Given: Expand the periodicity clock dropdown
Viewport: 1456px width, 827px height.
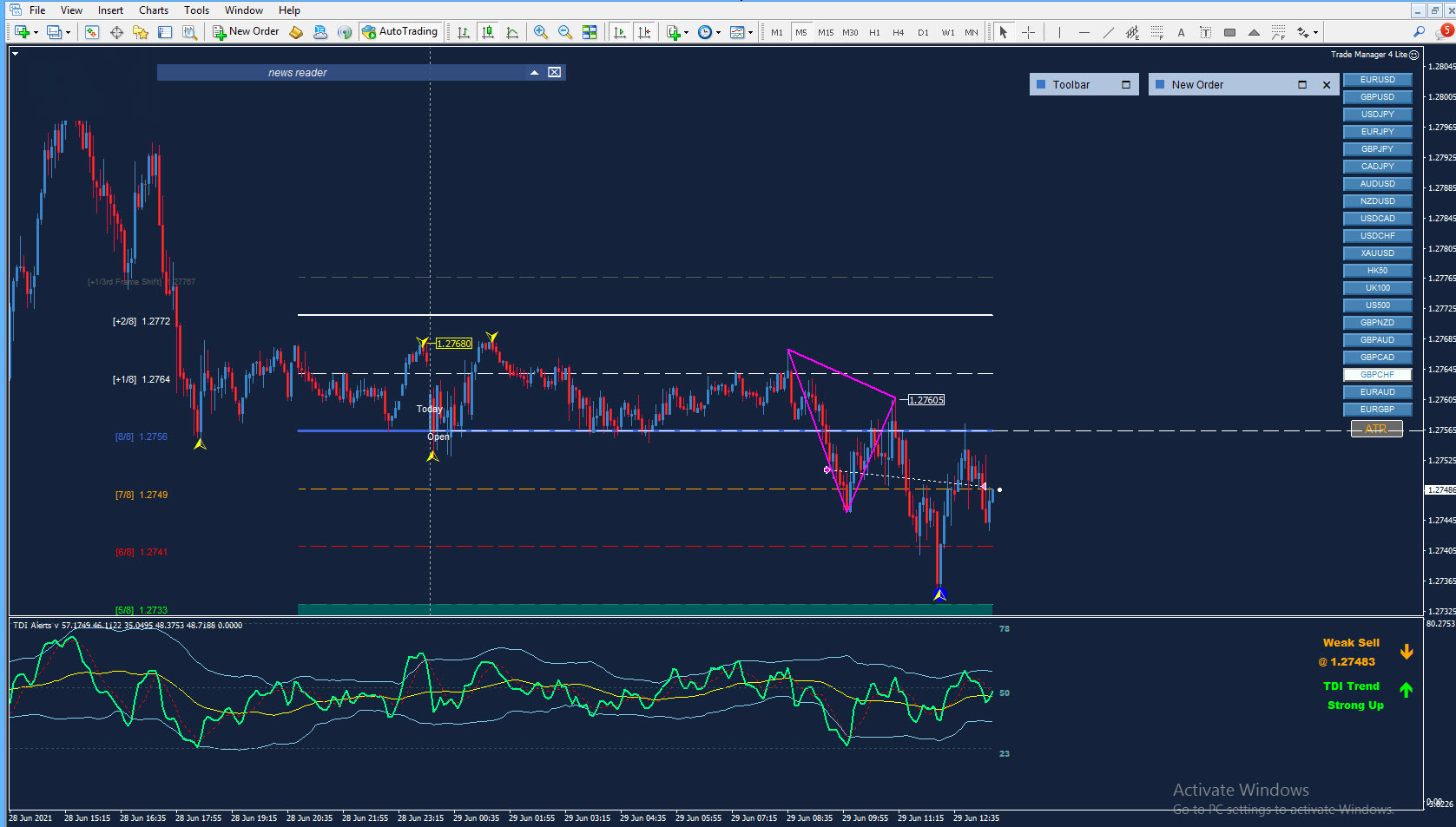Looking at the screenshot, I should [718, 32].
